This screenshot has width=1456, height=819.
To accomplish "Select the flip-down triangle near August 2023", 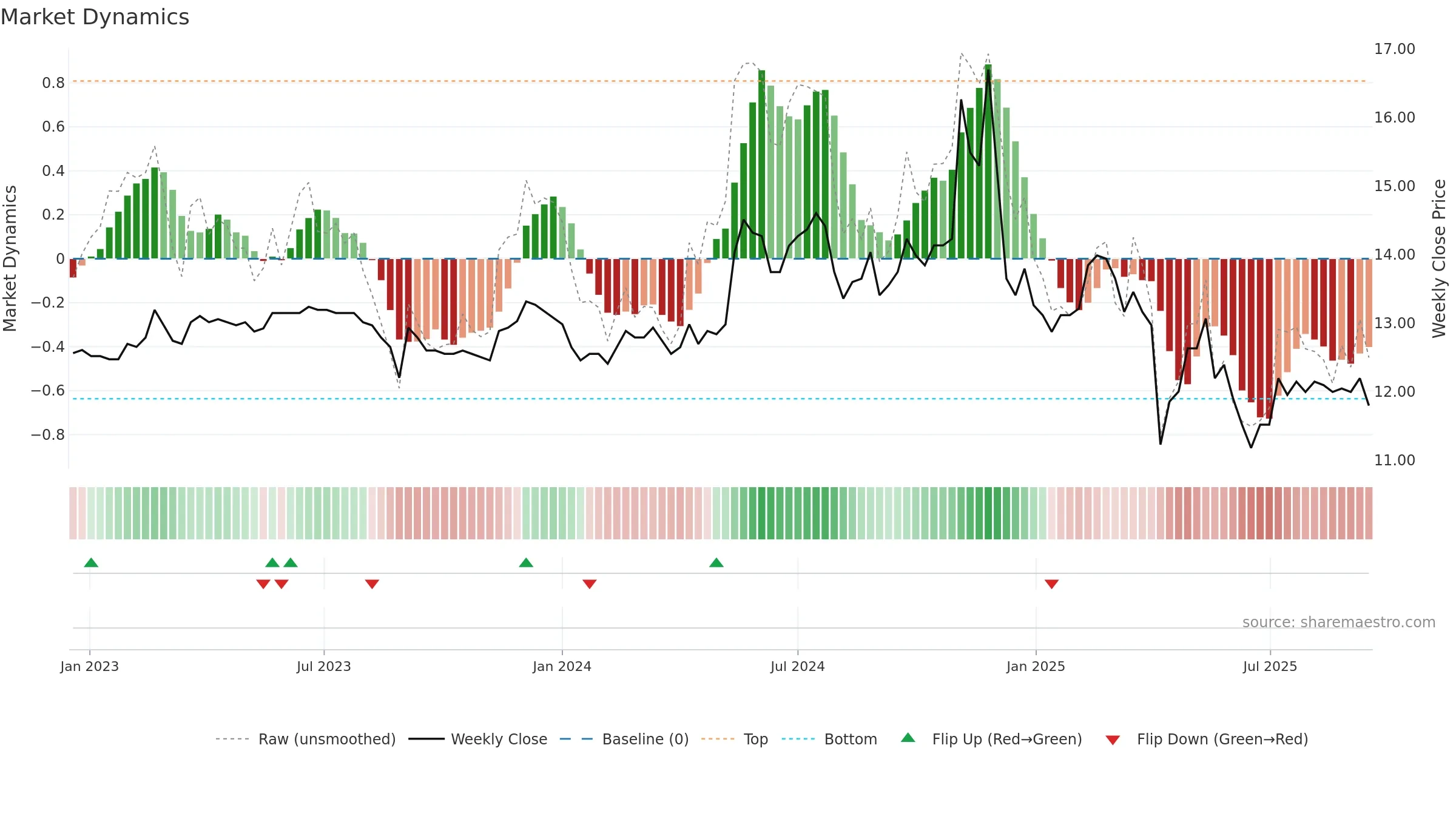I will coord(372,584).
